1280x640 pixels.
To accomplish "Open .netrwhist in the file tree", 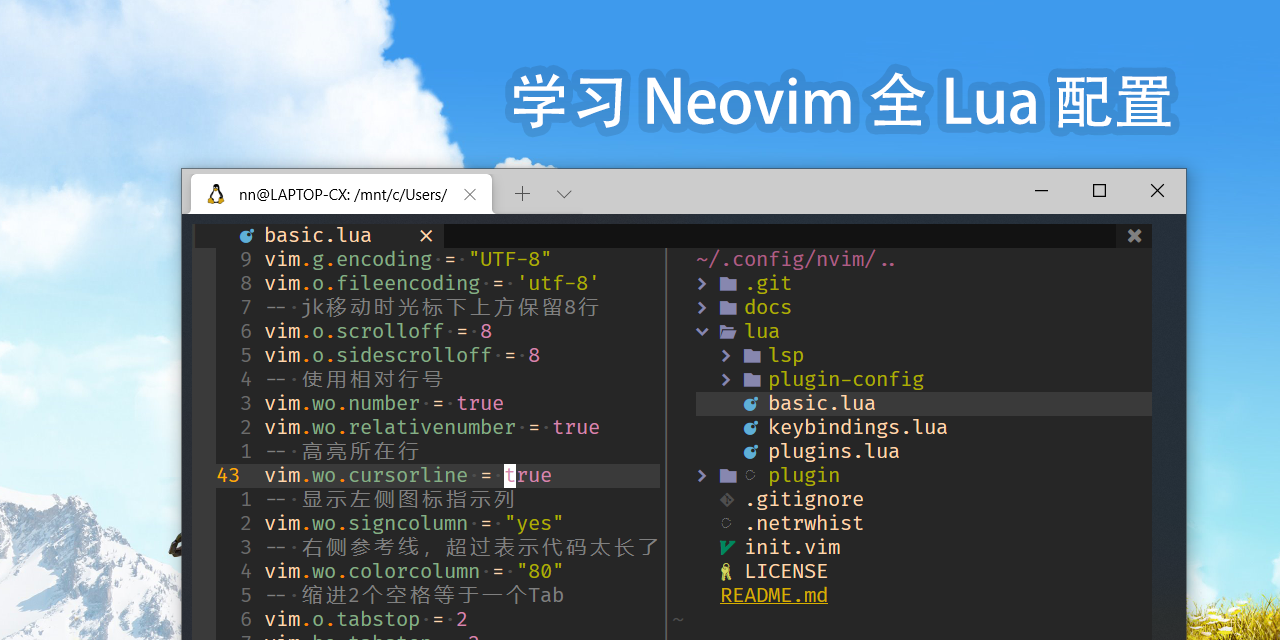I will tap(804, 524).
